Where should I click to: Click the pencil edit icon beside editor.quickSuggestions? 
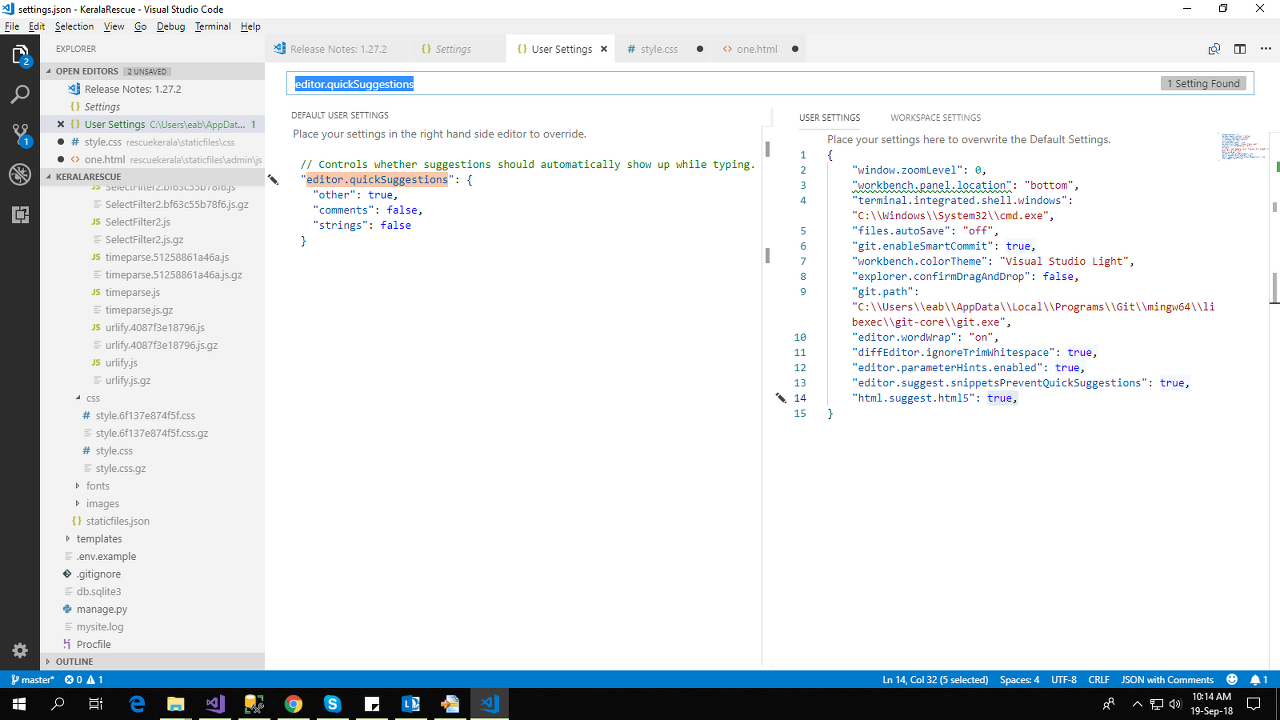[x=273, y=180]
